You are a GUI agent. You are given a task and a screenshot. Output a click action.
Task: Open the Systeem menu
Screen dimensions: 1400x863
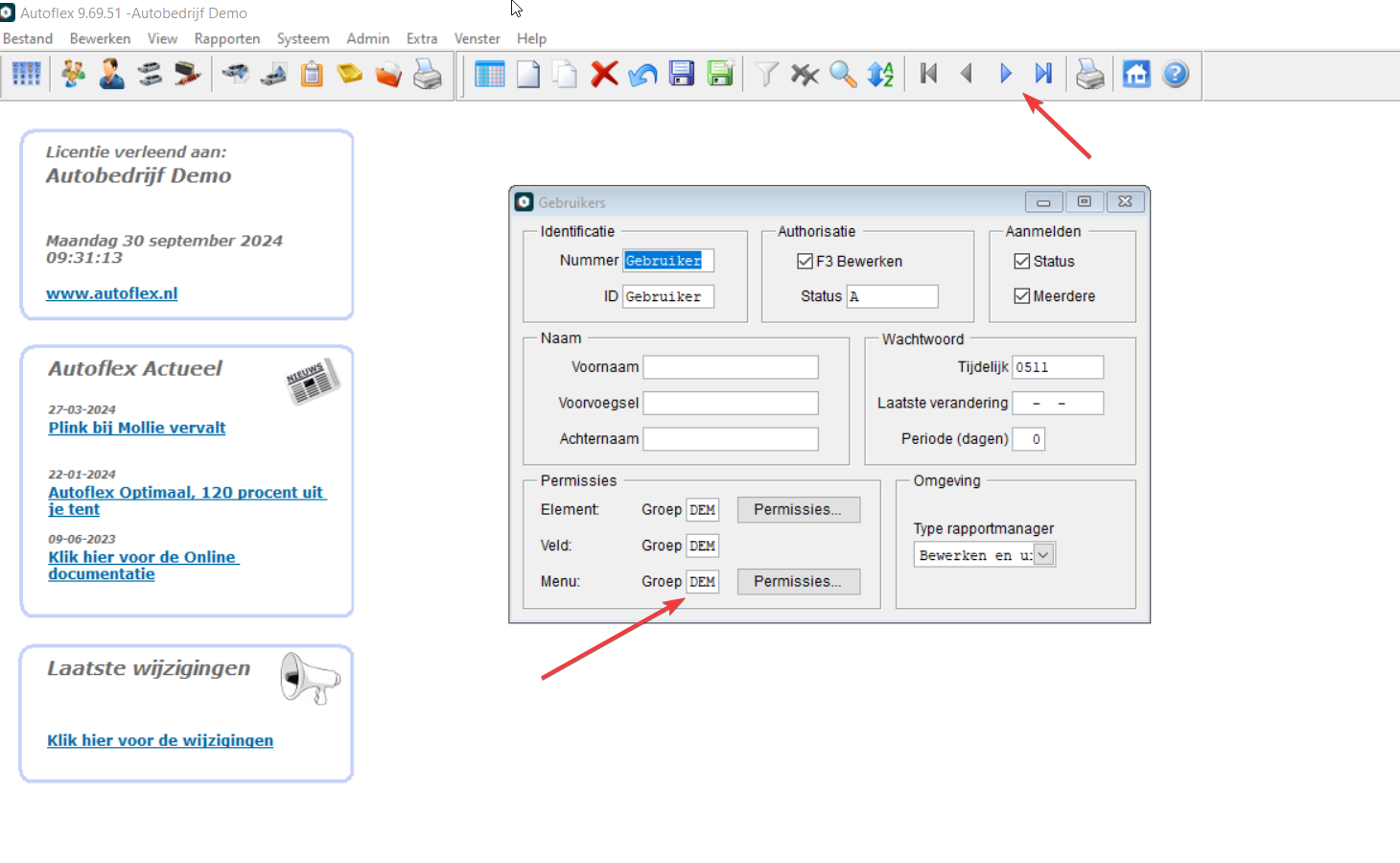(303, 38)
